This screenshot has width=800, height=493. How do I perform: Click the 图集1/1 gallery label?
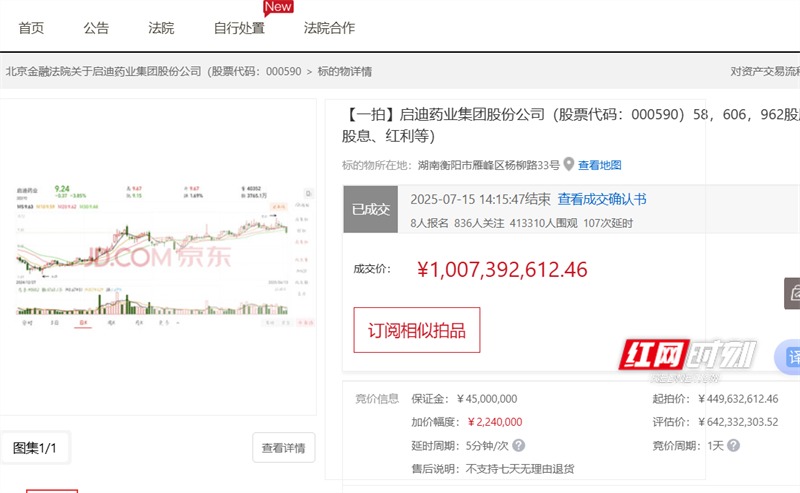35,448
